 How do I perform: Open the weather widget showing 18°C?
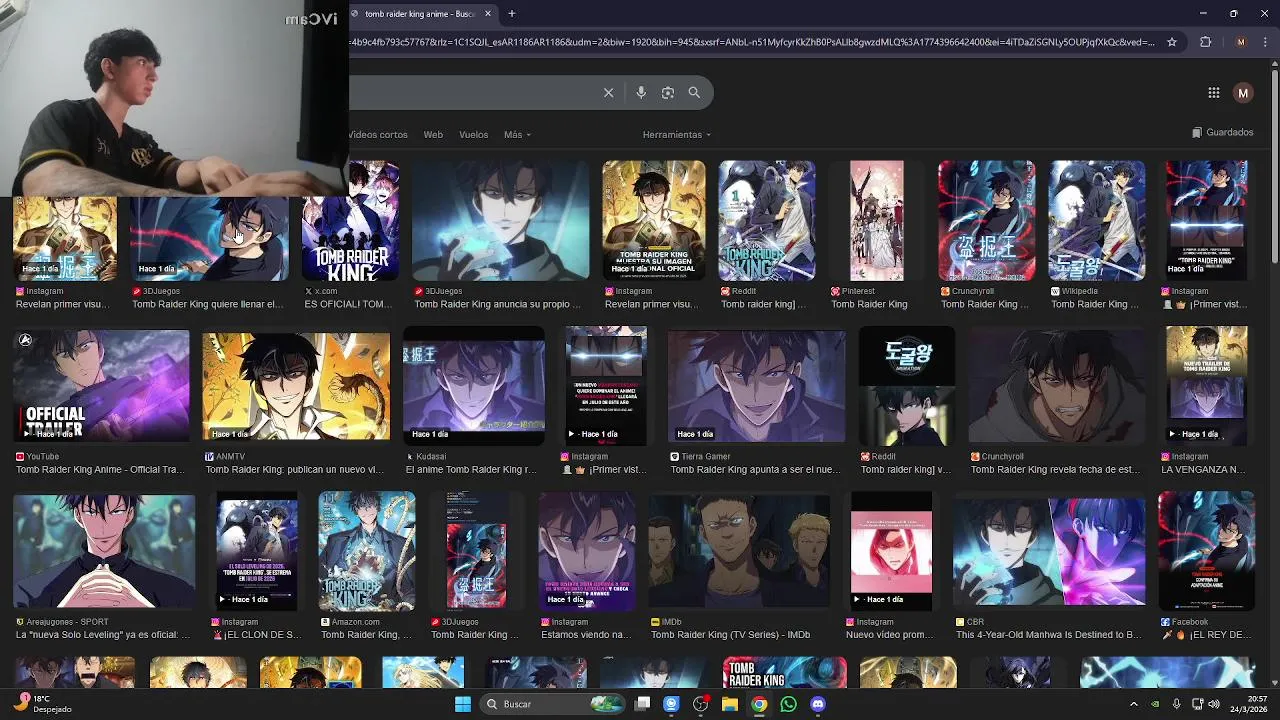[43, 704]
